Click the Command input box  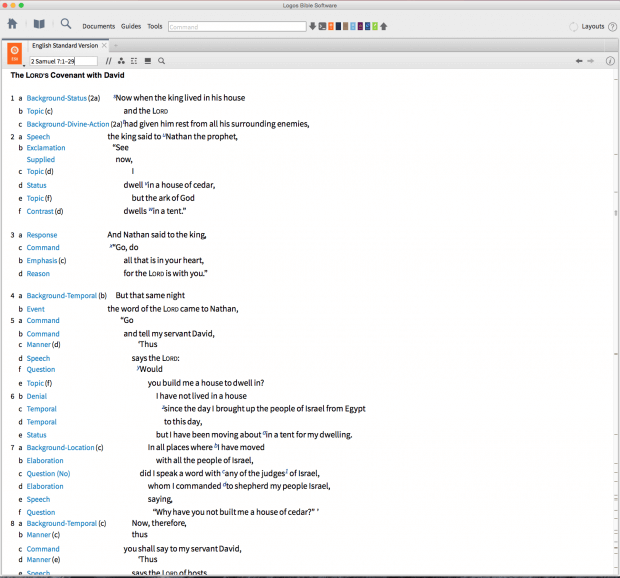236,26
